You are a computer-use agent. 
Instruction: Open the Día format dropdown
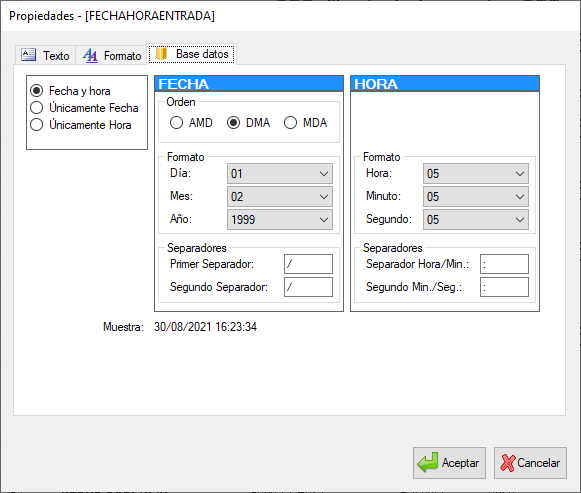pyautogui.click(x=280, y=174)
